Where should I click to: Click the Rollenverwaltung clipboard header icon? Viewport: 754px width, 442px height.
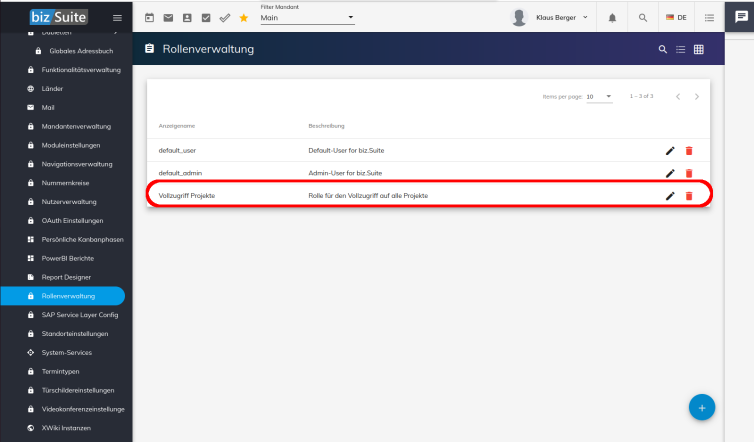click(150, 49)
